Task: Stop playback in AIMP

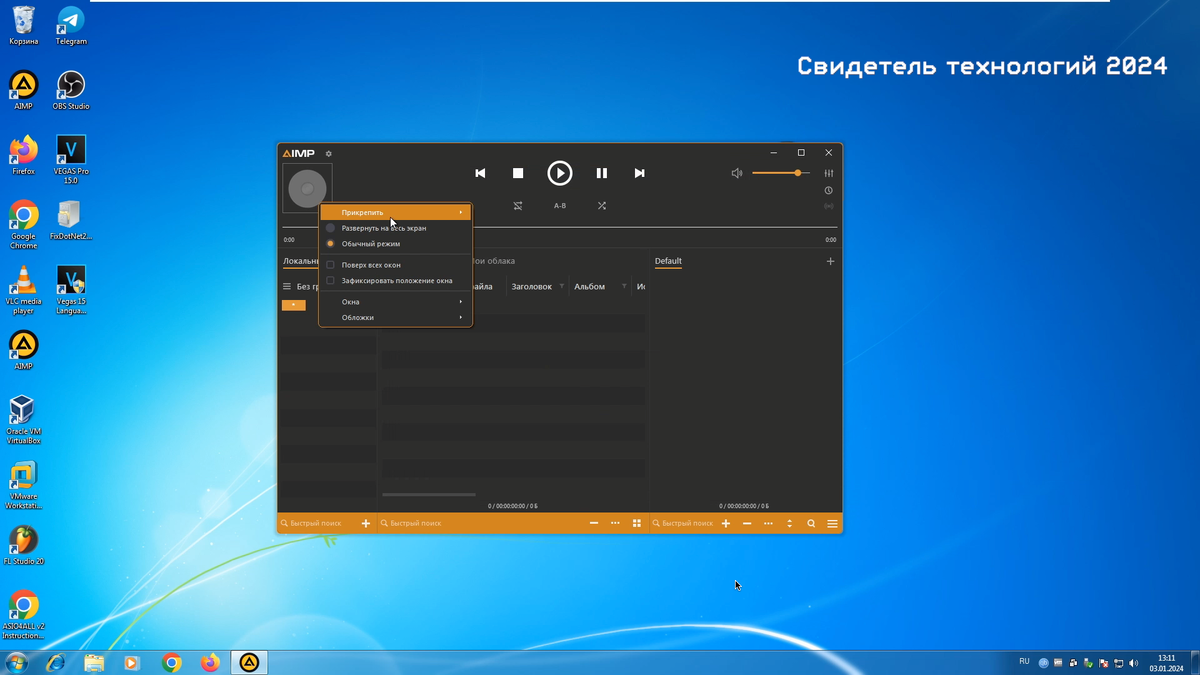Action: coord(518,173)
